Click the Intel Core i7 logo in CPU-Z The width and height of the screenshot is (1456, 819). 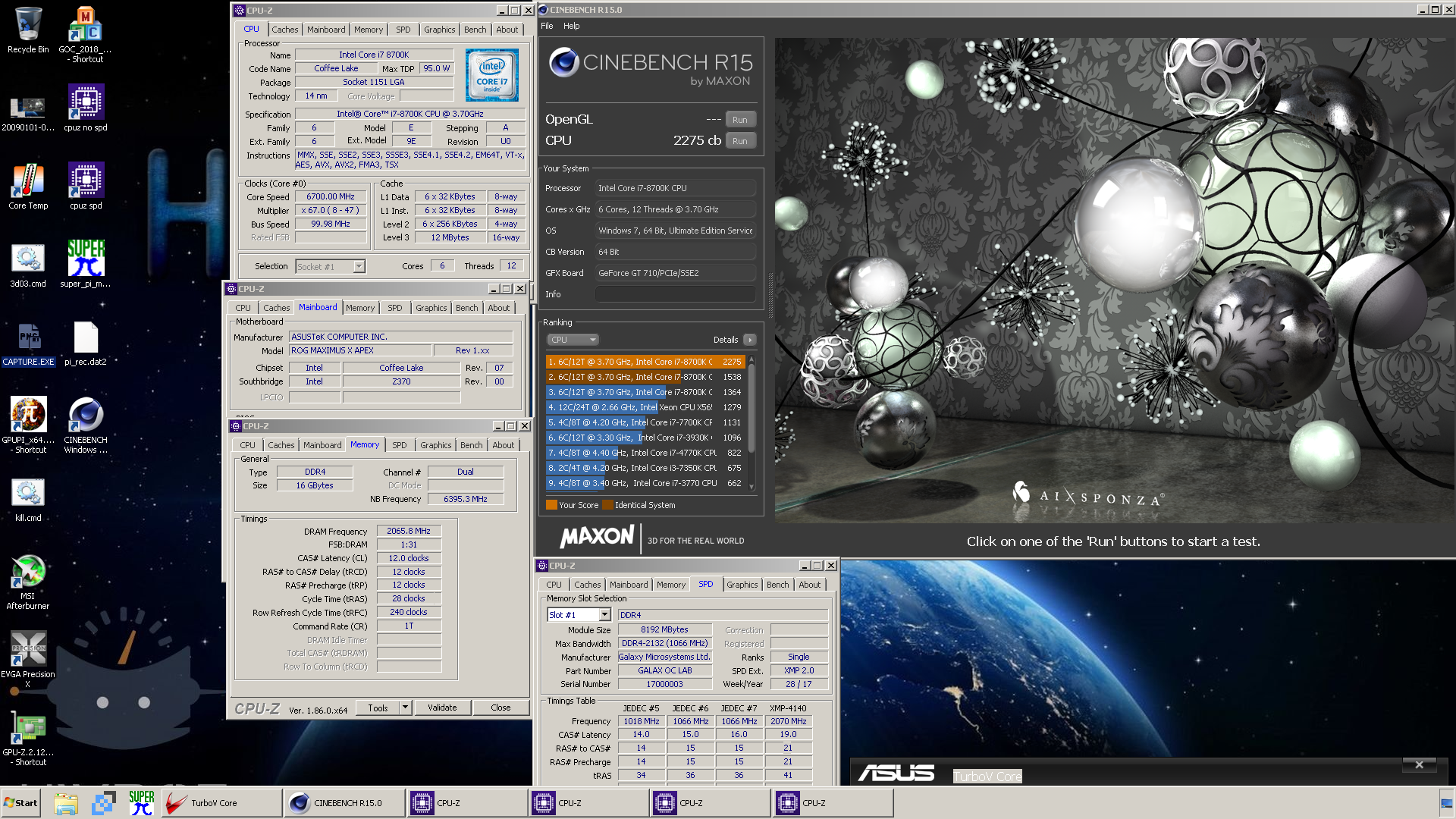pos(491,75)
